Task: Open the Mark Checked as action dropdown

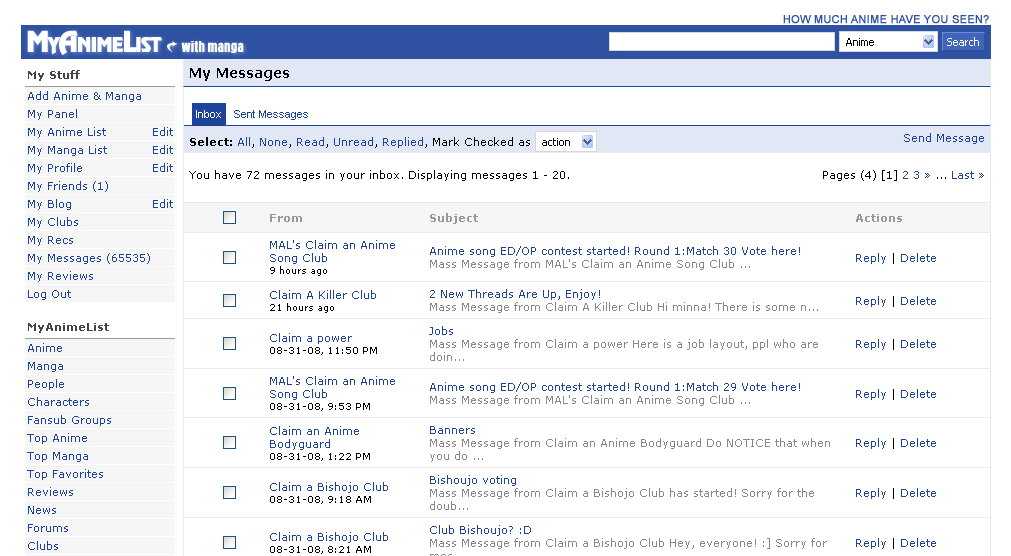Action: point(565,142)
